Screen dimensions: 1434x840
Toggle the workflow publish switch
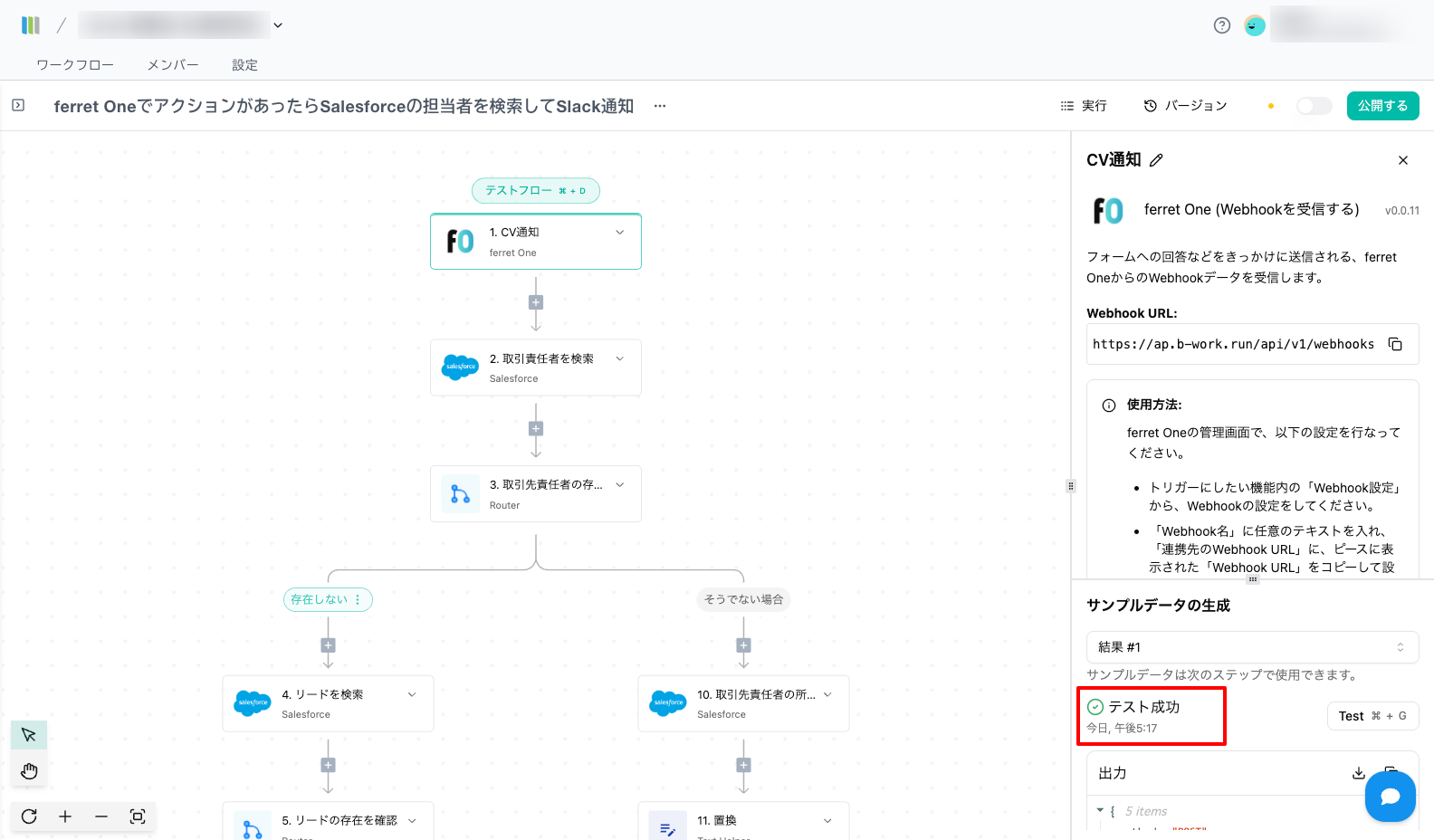click(x=1314, y=106)
